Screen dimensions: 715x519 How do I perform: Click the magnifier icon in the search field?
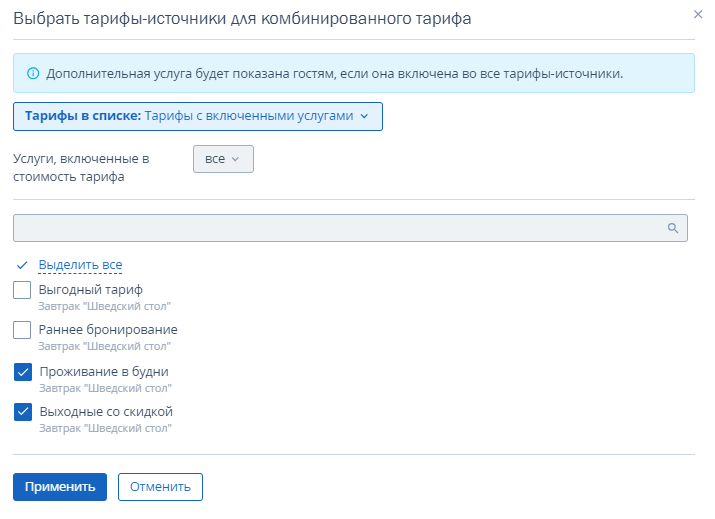673,228
